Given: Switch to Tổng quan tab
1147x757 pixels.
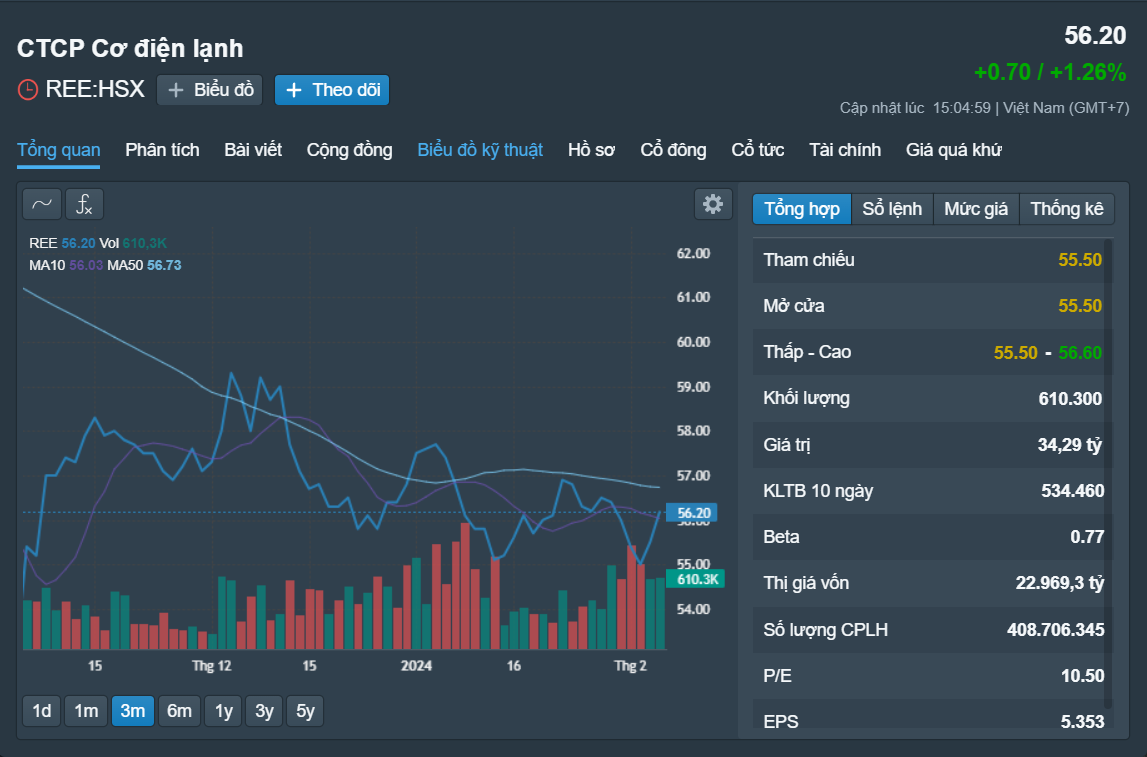Looking at the screenshot, I should point(59,150).
